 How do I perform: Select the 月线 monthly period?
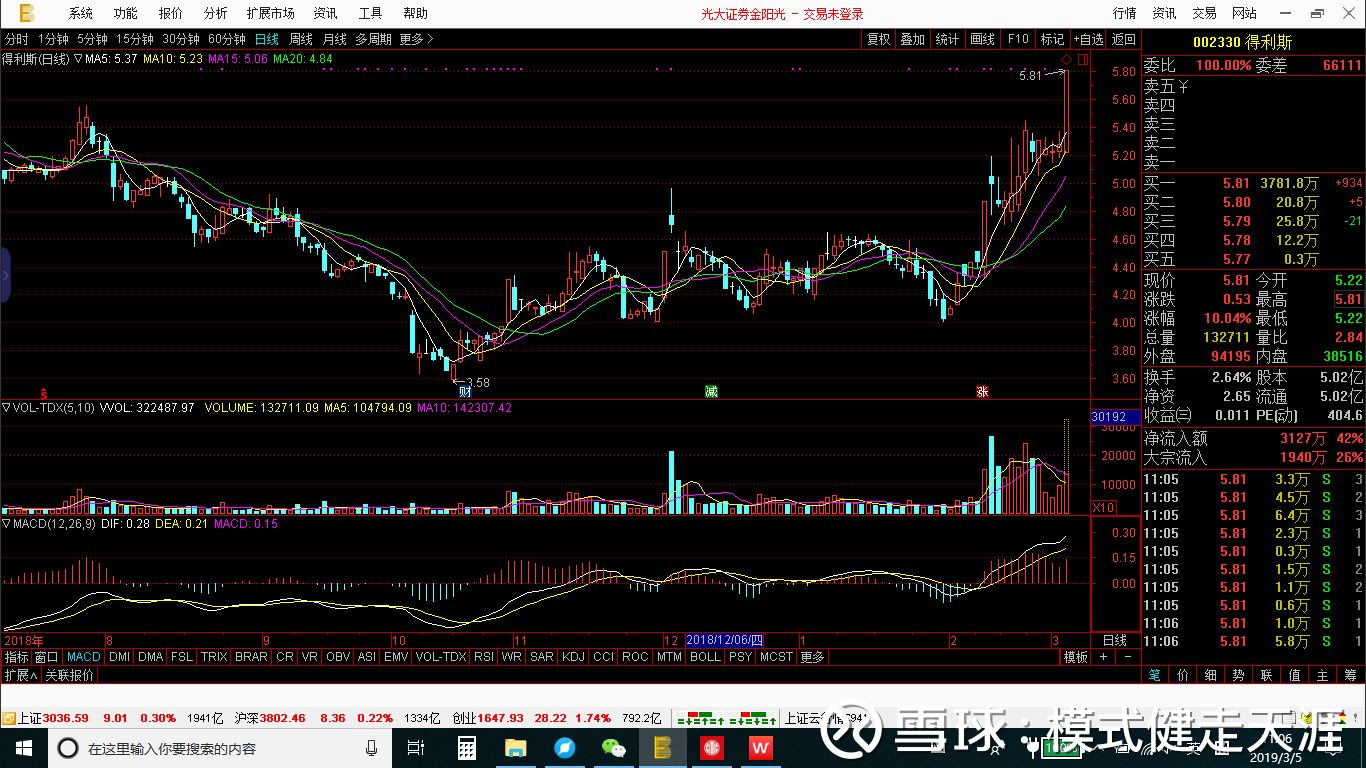[x=334, y=39]
